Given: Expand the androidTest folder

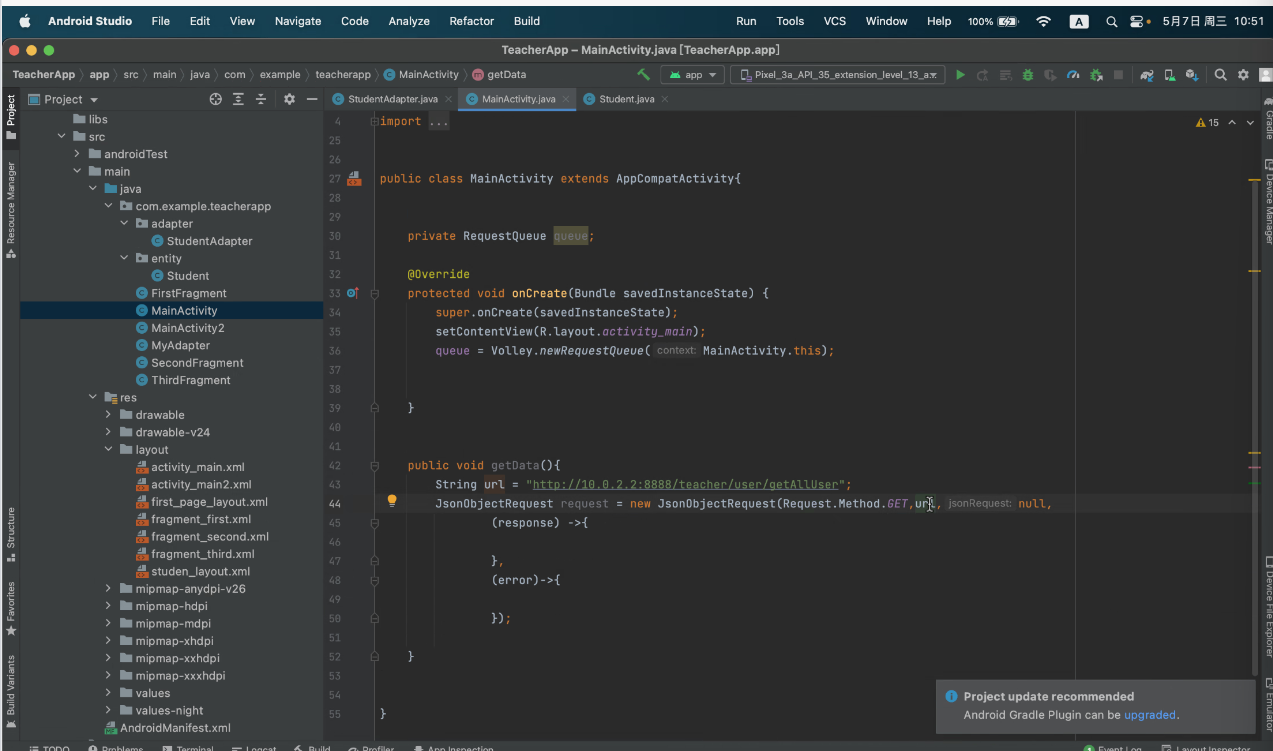Looking at the screenshot, I should (x=78, y=154).
